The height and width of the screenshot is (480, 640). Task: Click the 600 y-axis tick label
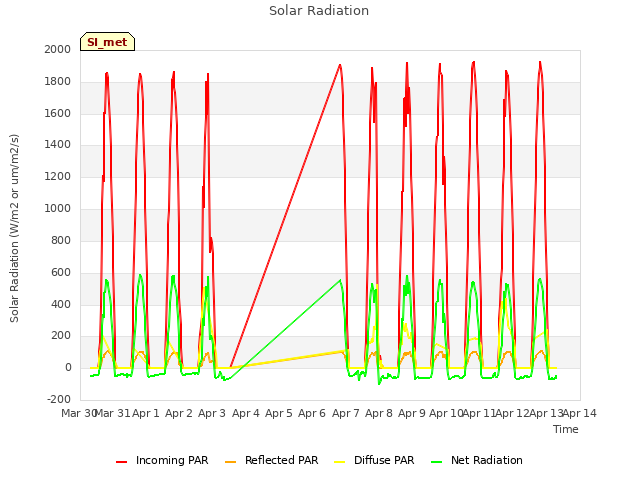point(61,272)
